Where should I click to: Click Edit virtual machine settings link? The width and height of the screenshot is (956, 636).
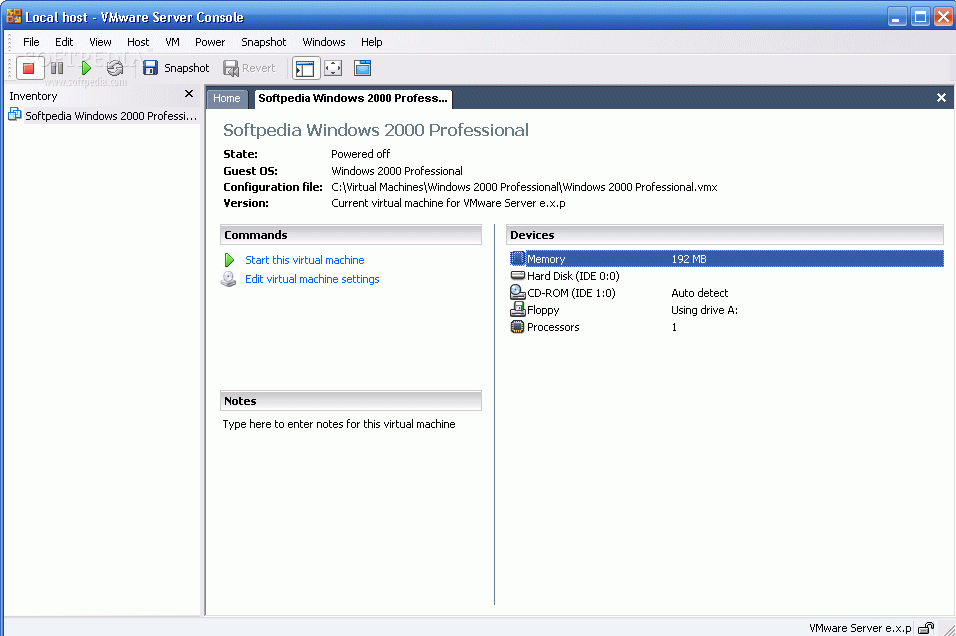(312, 279)
